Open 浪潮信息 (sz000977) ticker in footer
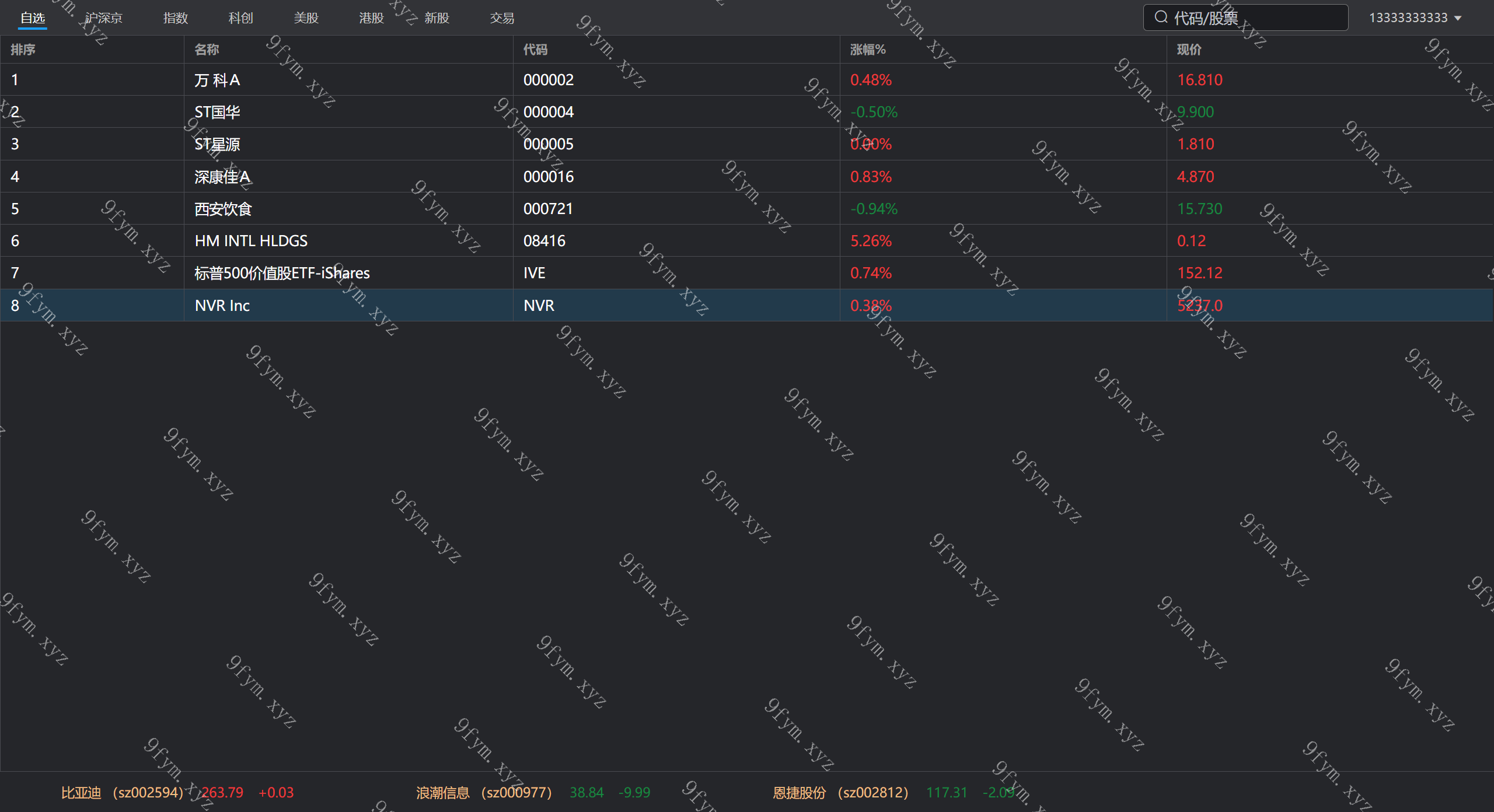The image size is (1494, 812). (x=484, y=793)
